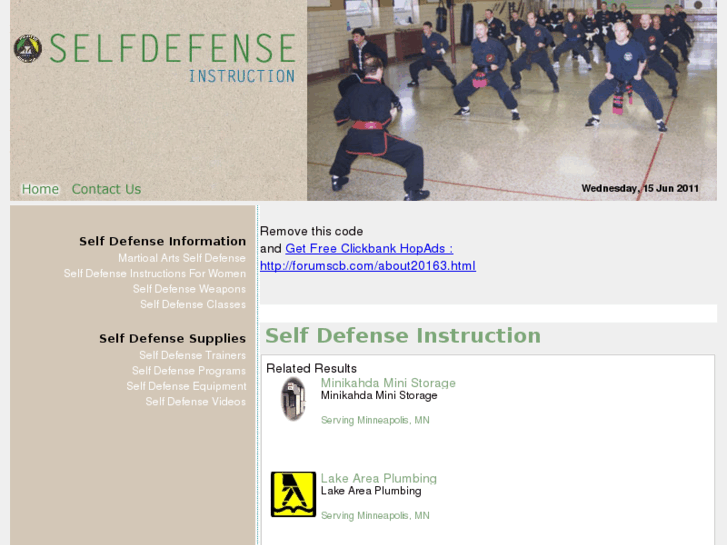The image size is (727, 545).
Task: Click Serving Minneapolis, MN under Lake Area Plumbing
Action: [375, 516]
